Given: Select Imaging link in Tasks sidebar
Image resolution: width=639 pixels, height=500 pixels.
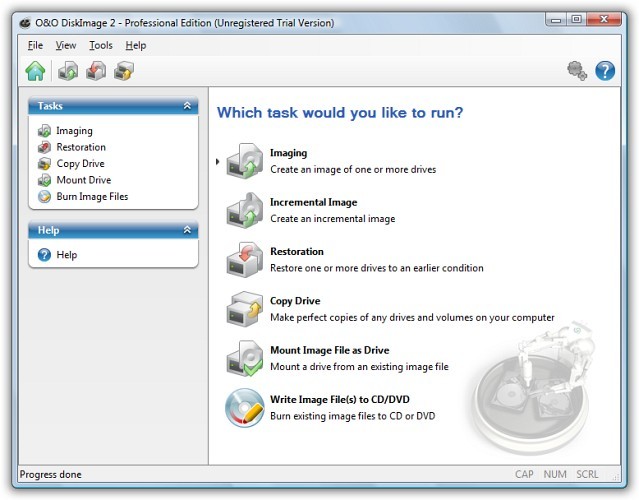Looking at the screenshot, I should (74, 131).
